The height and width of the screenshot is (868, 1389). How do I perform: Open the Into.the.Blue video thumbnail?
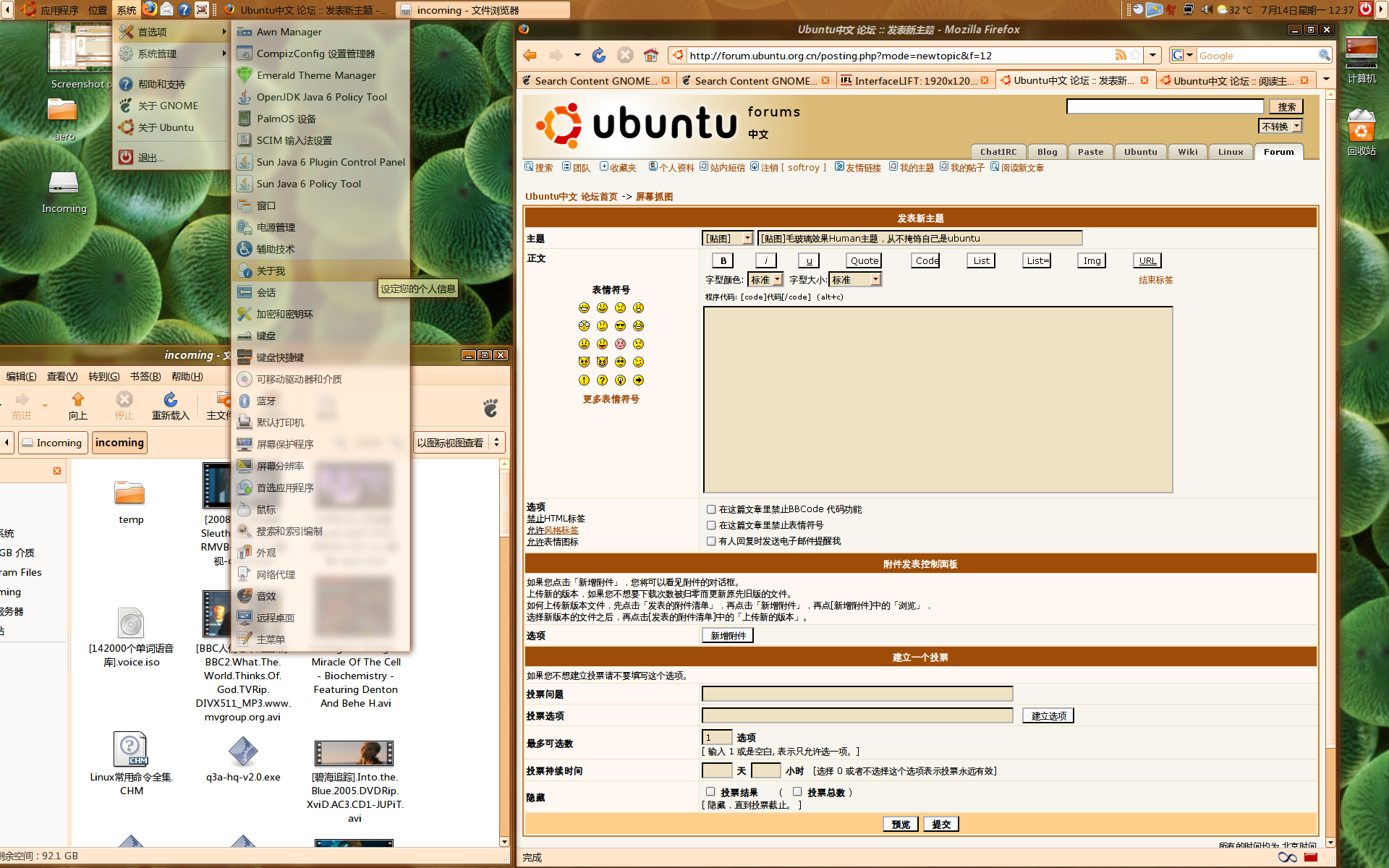354,753
